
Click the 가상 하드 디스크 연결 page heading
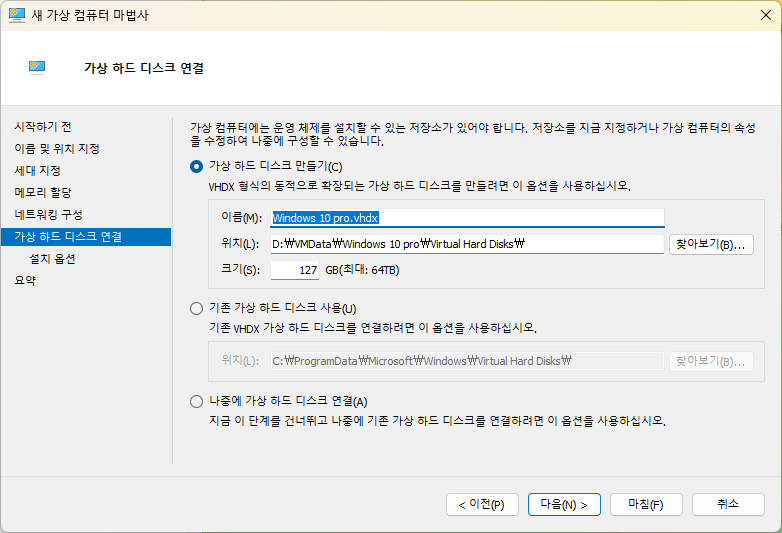pyautogui.click(x=144, y=68)
